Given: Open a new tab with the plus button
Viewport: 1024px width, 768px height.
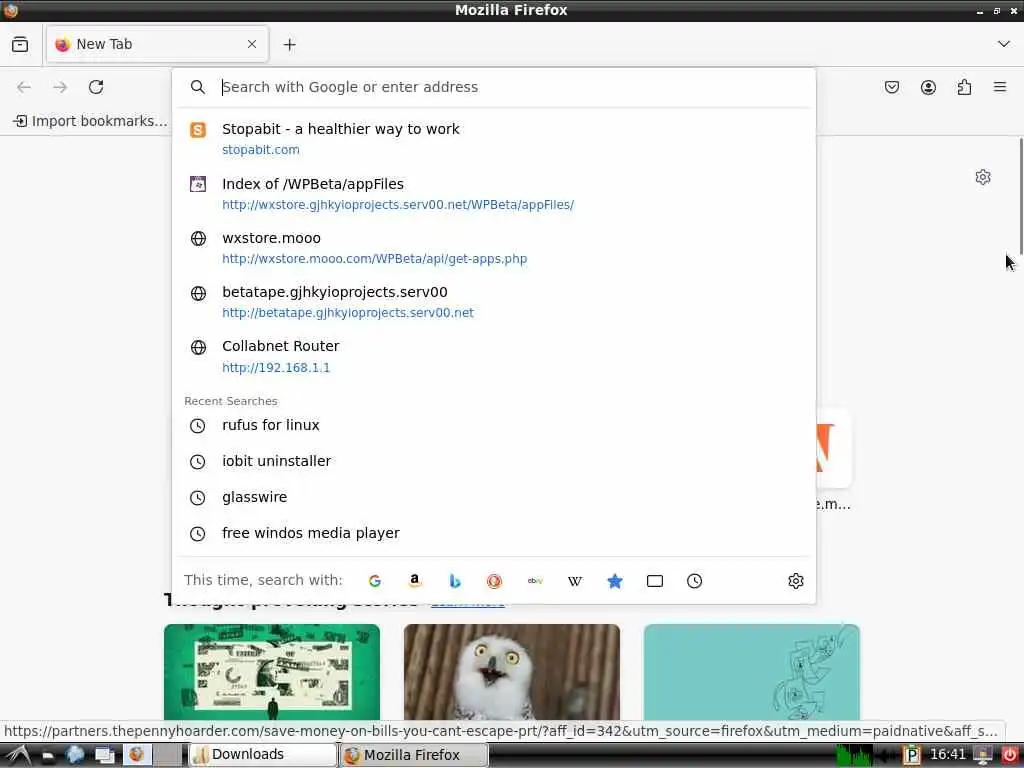Looking at the screenshot, I should click(x=289, y=44).
